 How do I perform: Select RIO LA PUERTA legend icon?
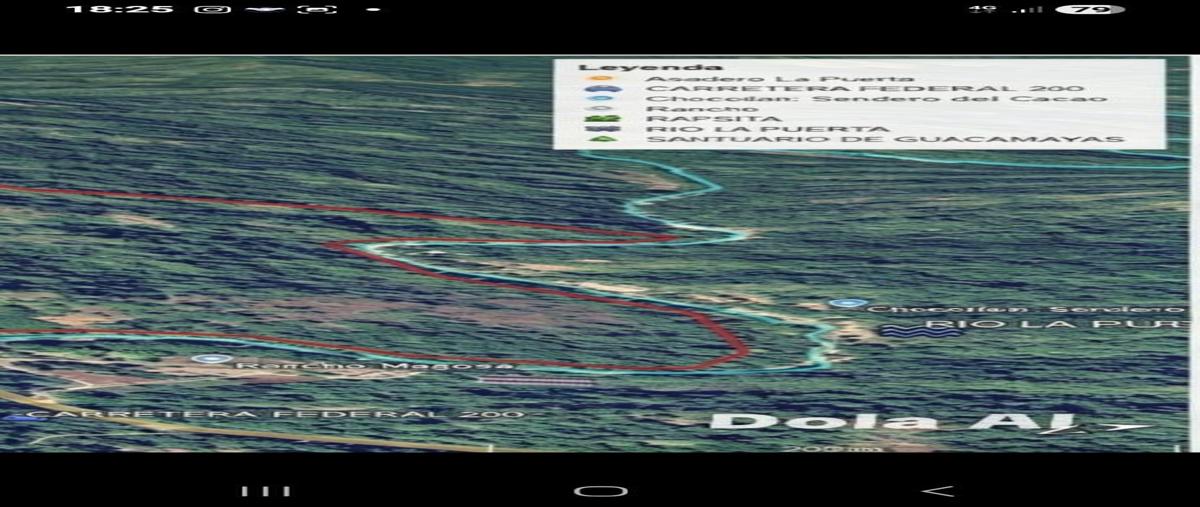[x=605, y=129]
